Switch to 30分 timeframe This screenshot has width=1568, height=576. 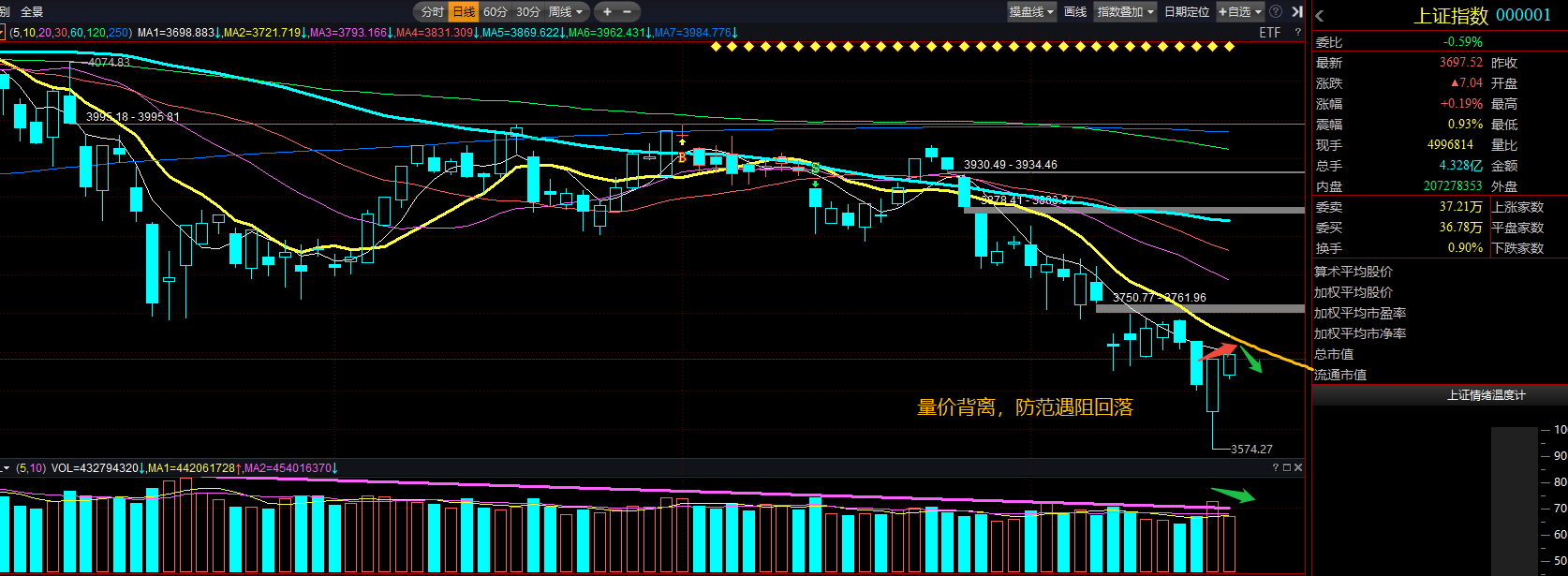[528, 12]
